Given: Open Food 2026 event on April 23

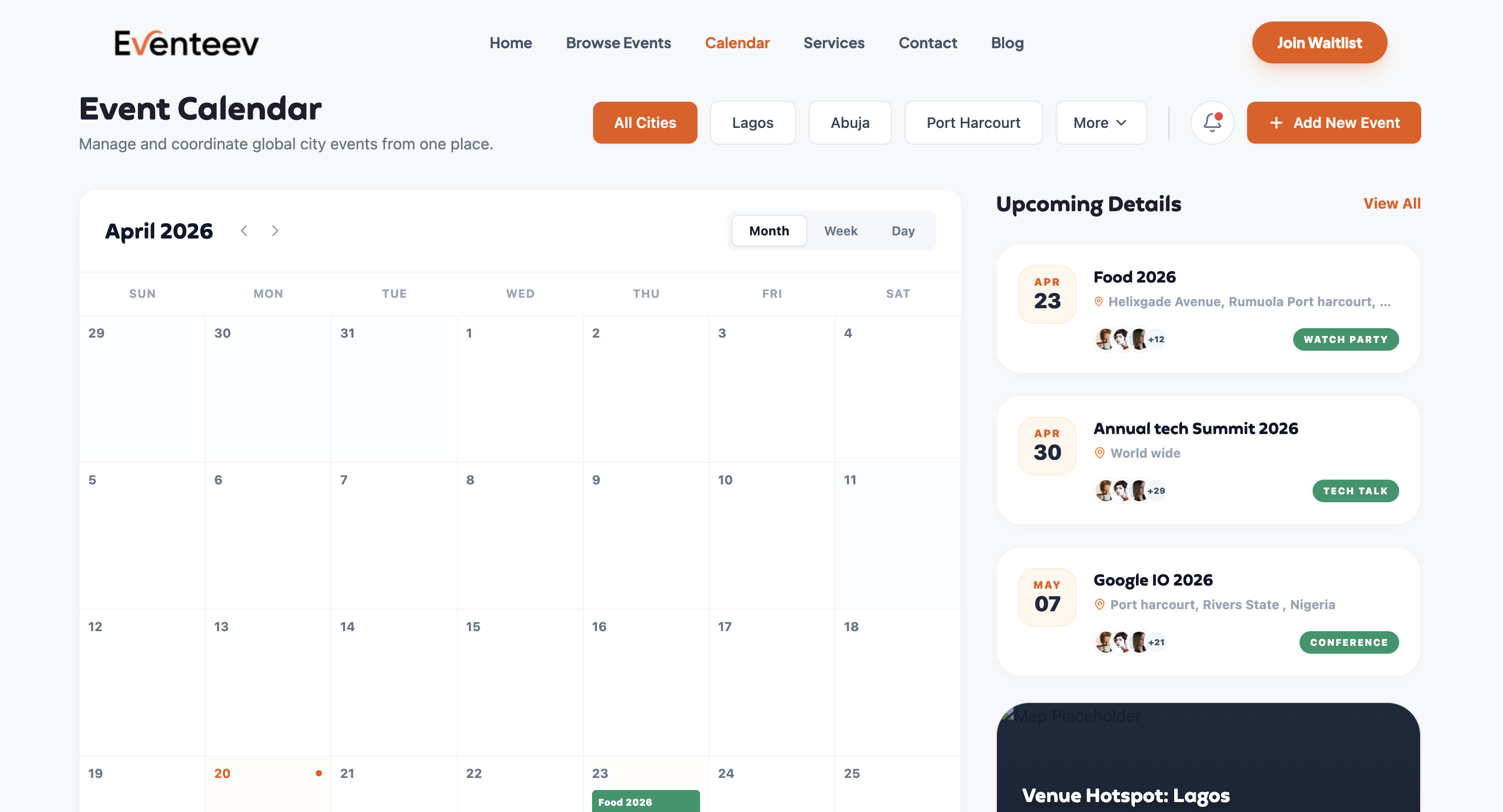Looking at the screenshot, I should click(x=646, y=802).
